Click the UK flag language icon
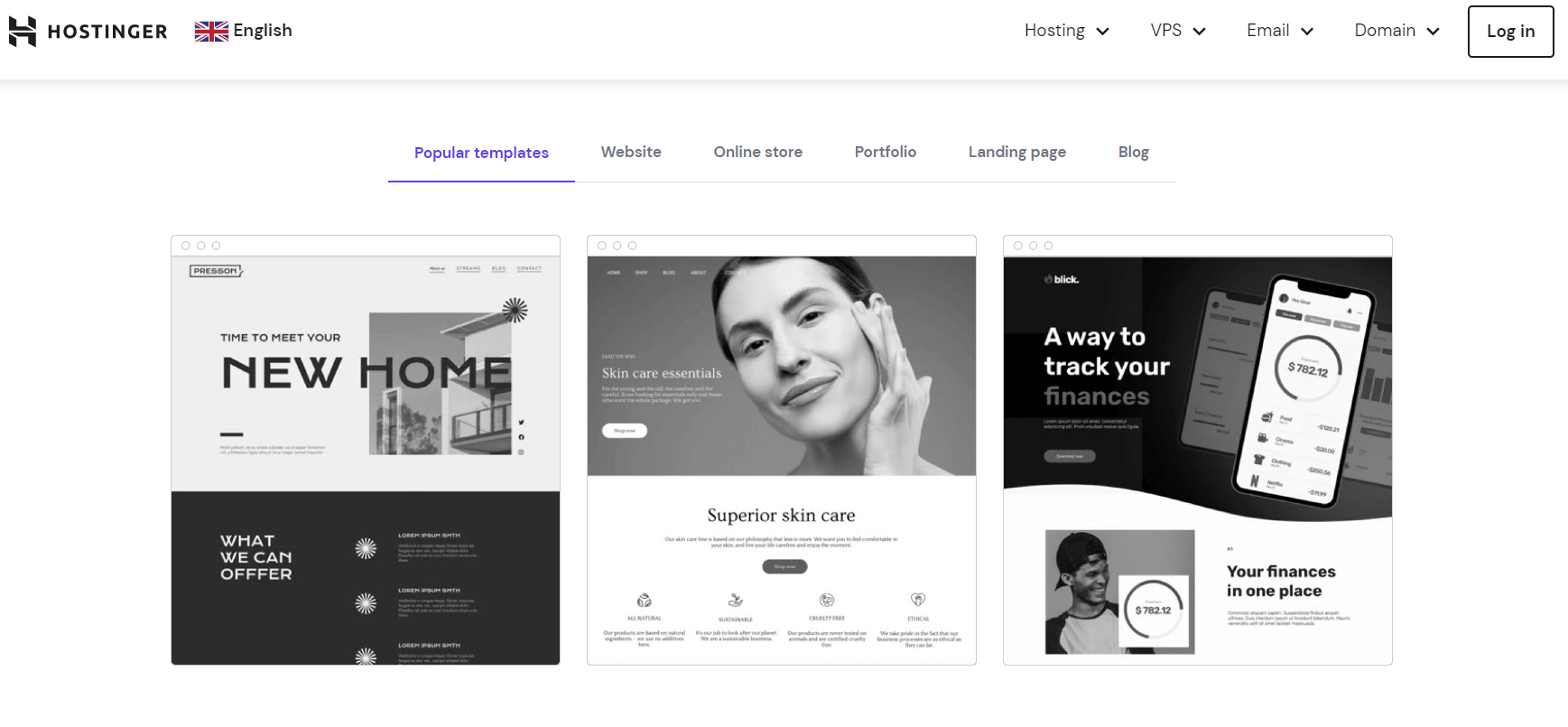This screenshot has width=1568, height=727. point(211,32)
